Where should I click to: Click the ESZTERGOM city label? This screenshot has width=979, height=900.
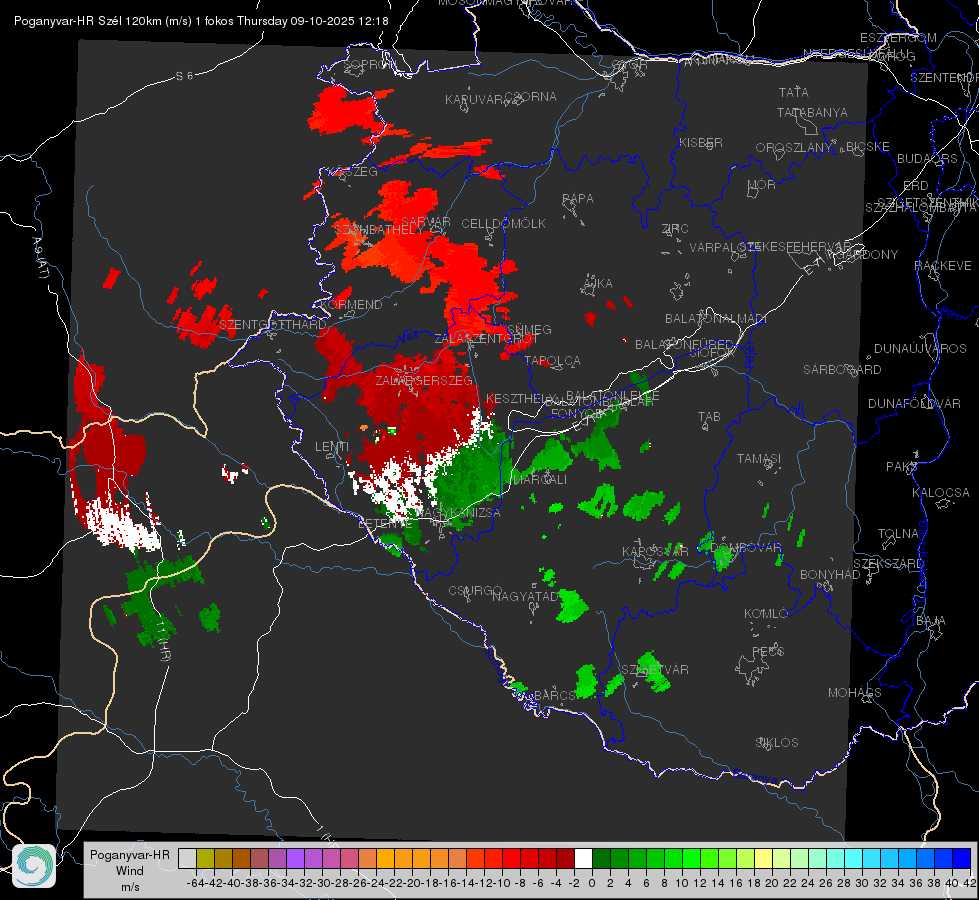[898, 38]
